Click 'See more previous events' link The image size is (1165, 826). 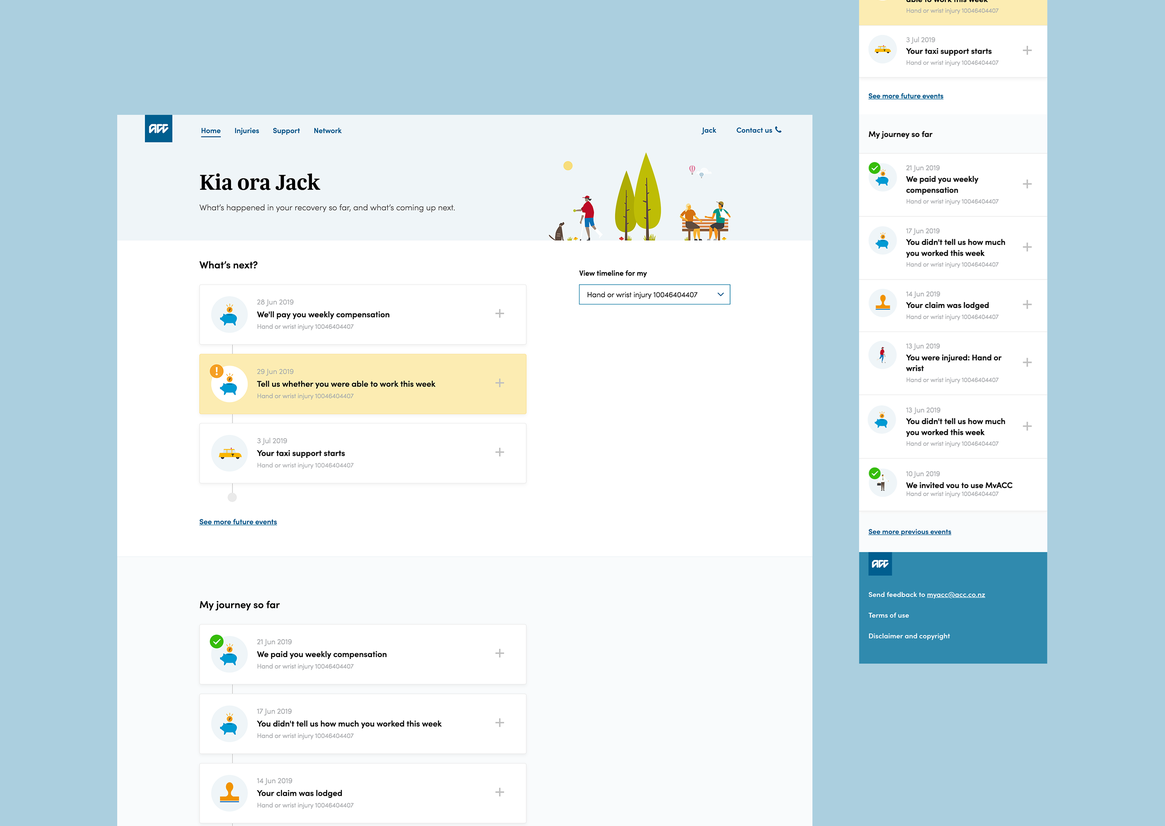pyautogui.click(x=909, y=532)
